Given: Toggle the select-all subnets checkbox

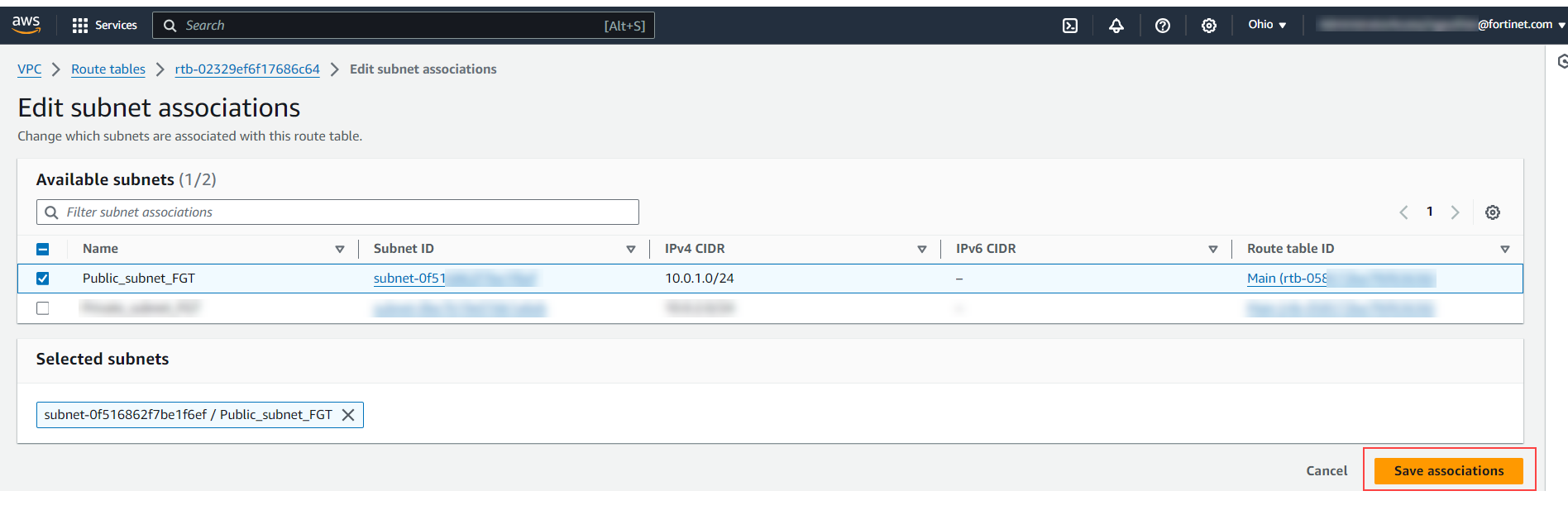Looking at the screenshot, I should click(x=43, y=249).
